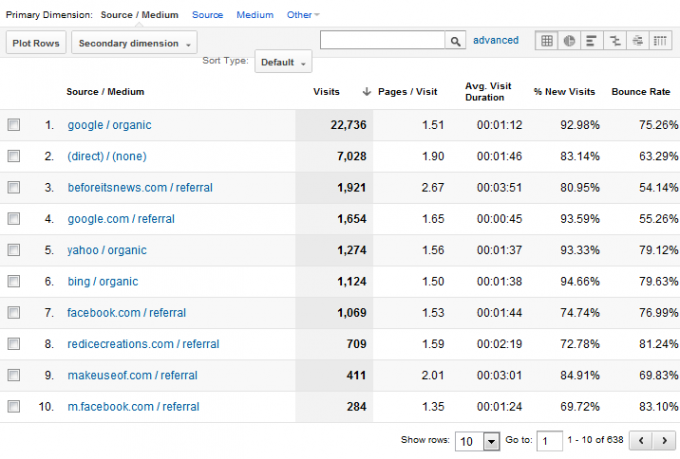Click the 7,028 visits value
The image size is (680, 459).
point(352,156)
